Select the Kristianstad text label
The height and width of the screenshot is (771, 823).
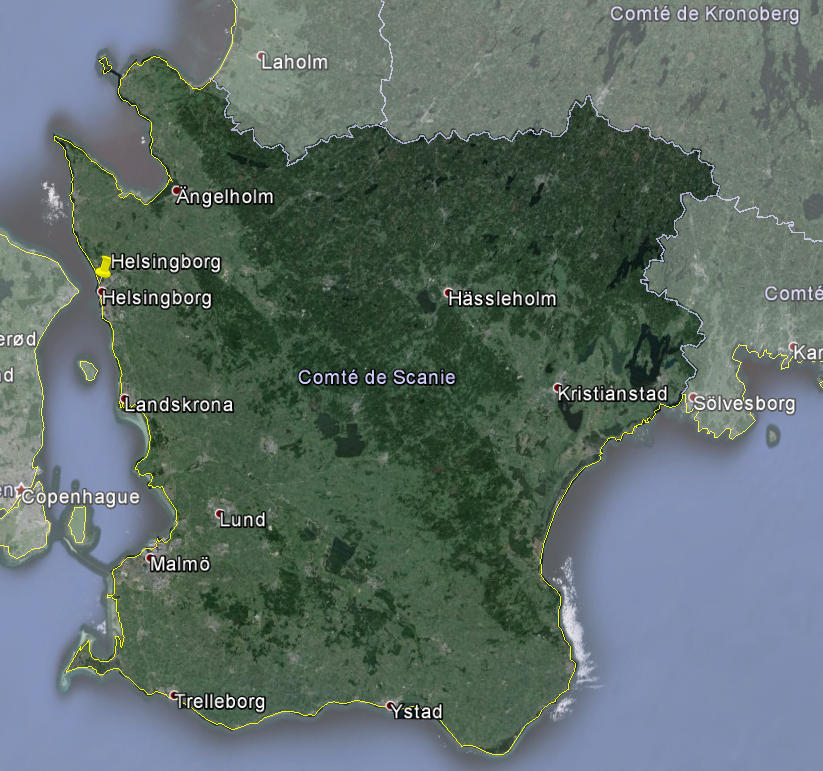tap(613, 394)
